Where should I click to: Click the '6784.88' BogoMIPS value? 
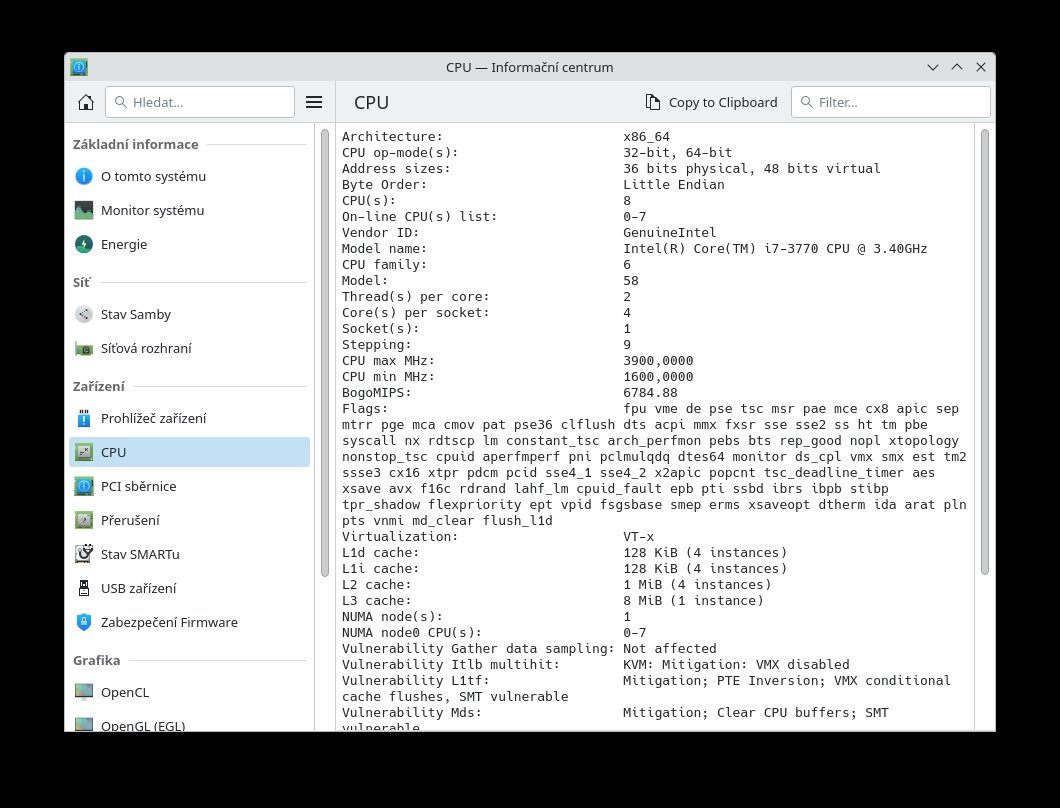[650, 393]
